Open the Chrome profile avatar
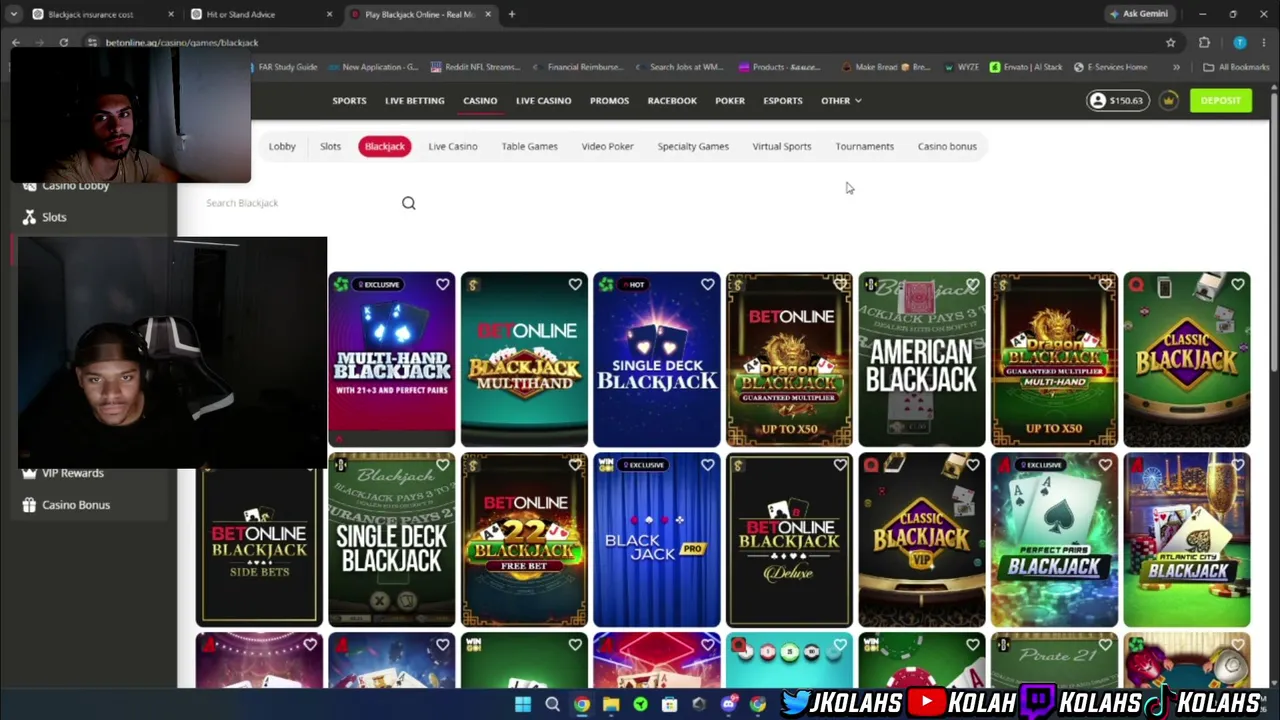This screenshot has width=1280, height=720. click(x=1240, y=43)
